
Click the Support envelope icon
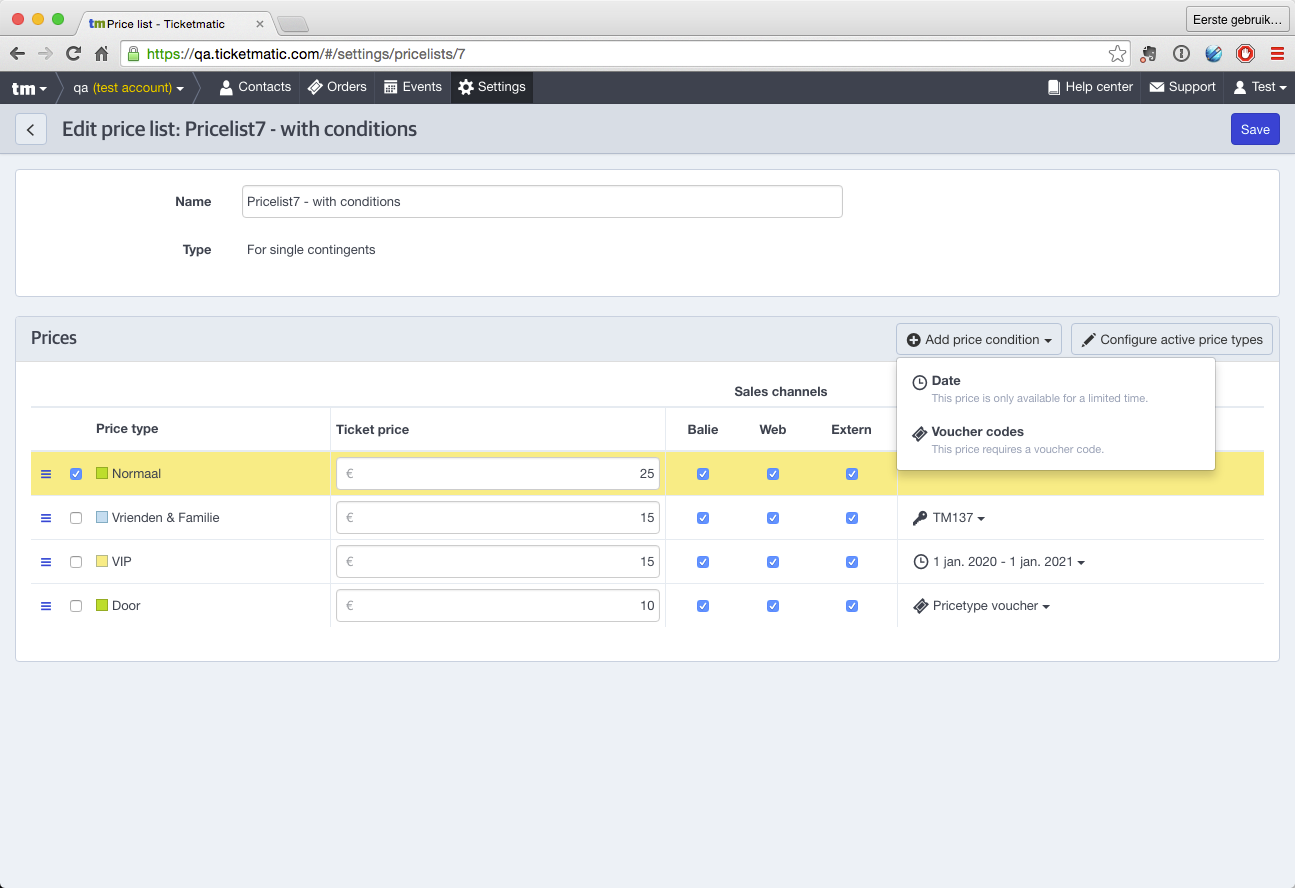pyautogui.click(x=1157, y=87)
